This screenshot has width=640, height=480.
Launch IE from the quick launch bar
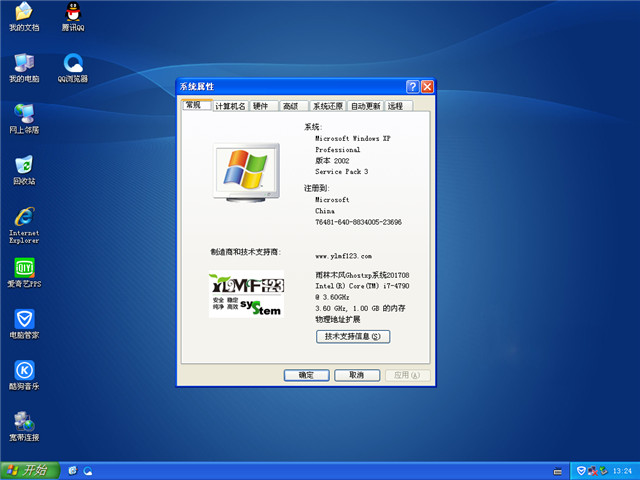[73, 471]
